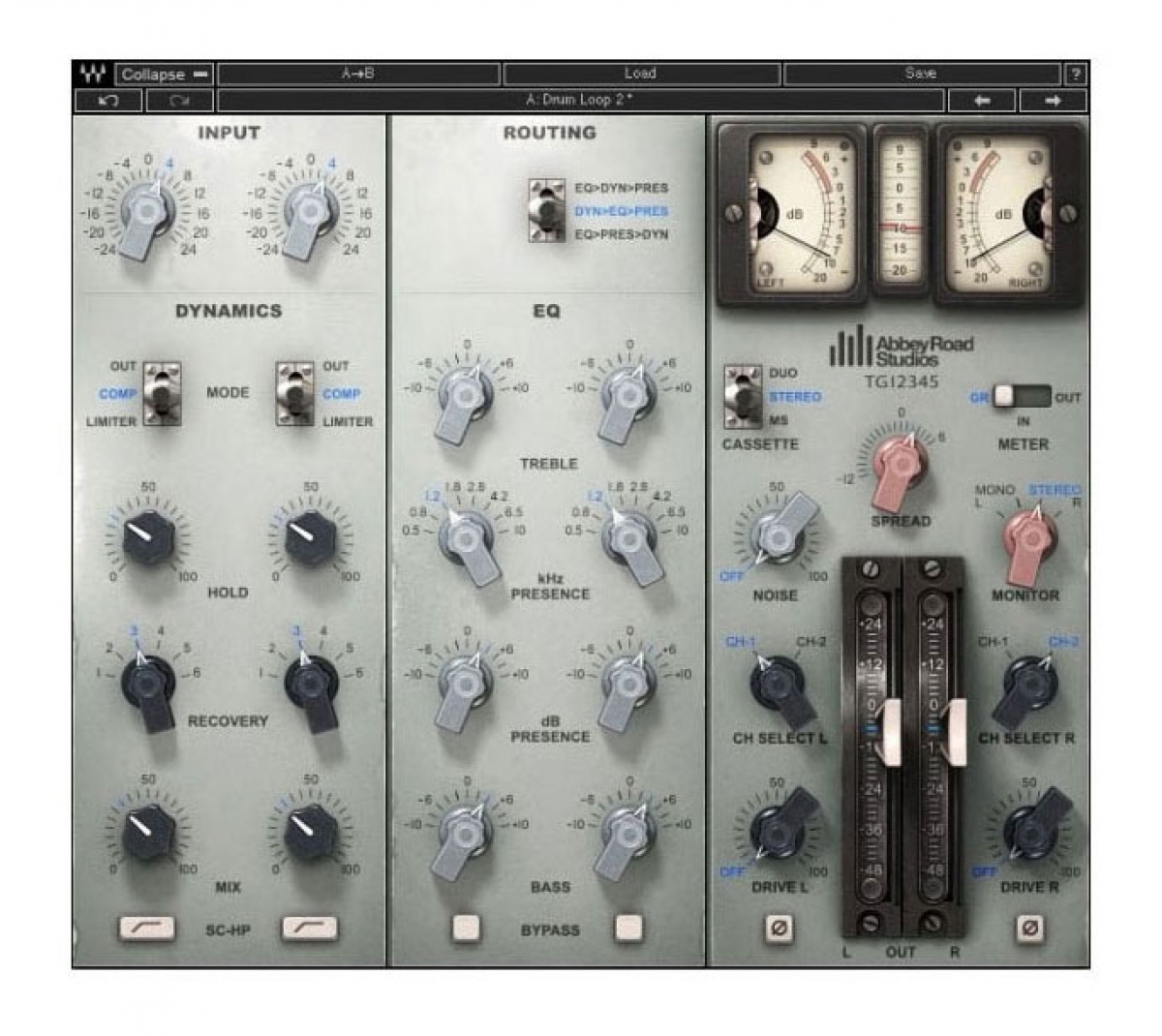1162x1036 pixels.
Task: Enable left SC-HP filter button
Action: pyautogui.click(x=147, y=929)
